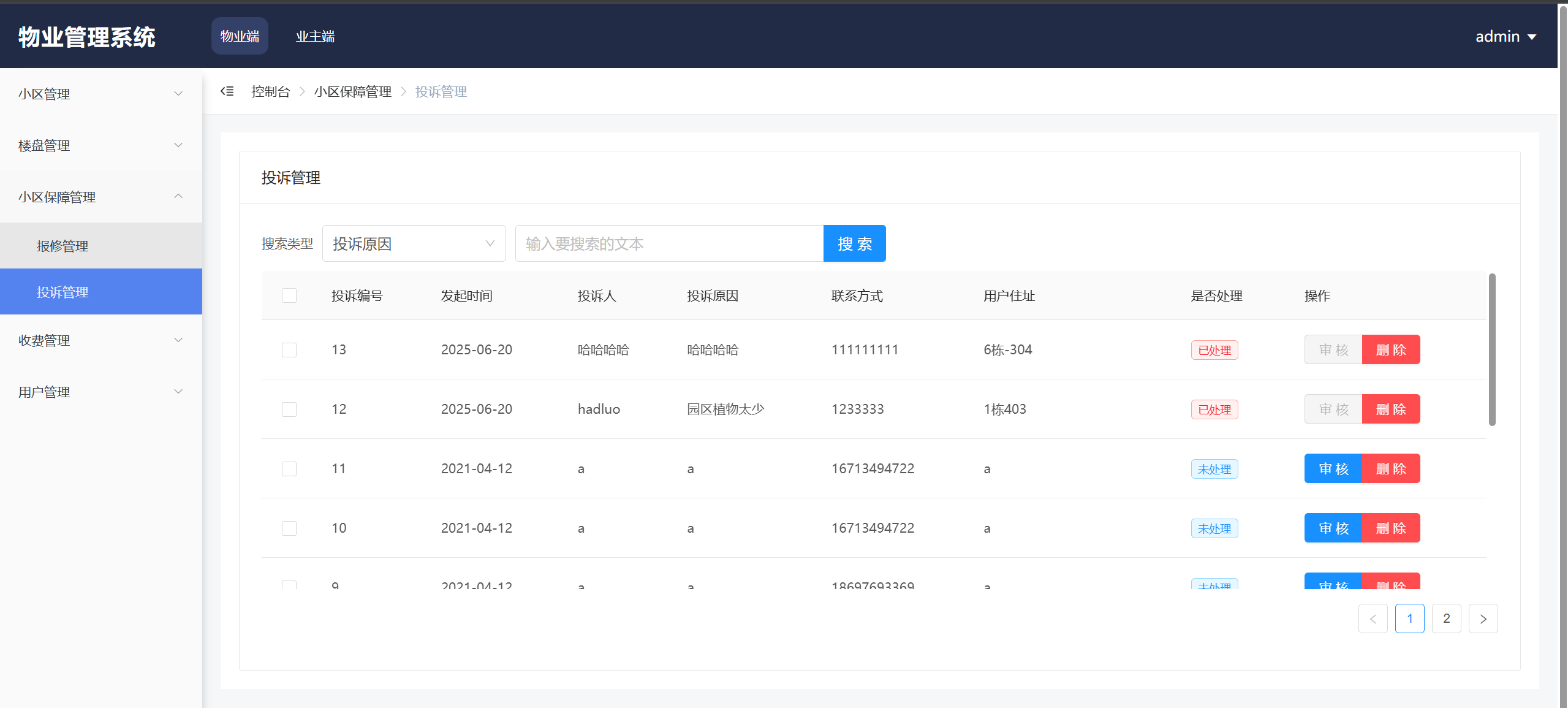Click the 未处理 status tag for complaint 10
This screenshot has width=1568, height=708.
tap(1214, 528)
